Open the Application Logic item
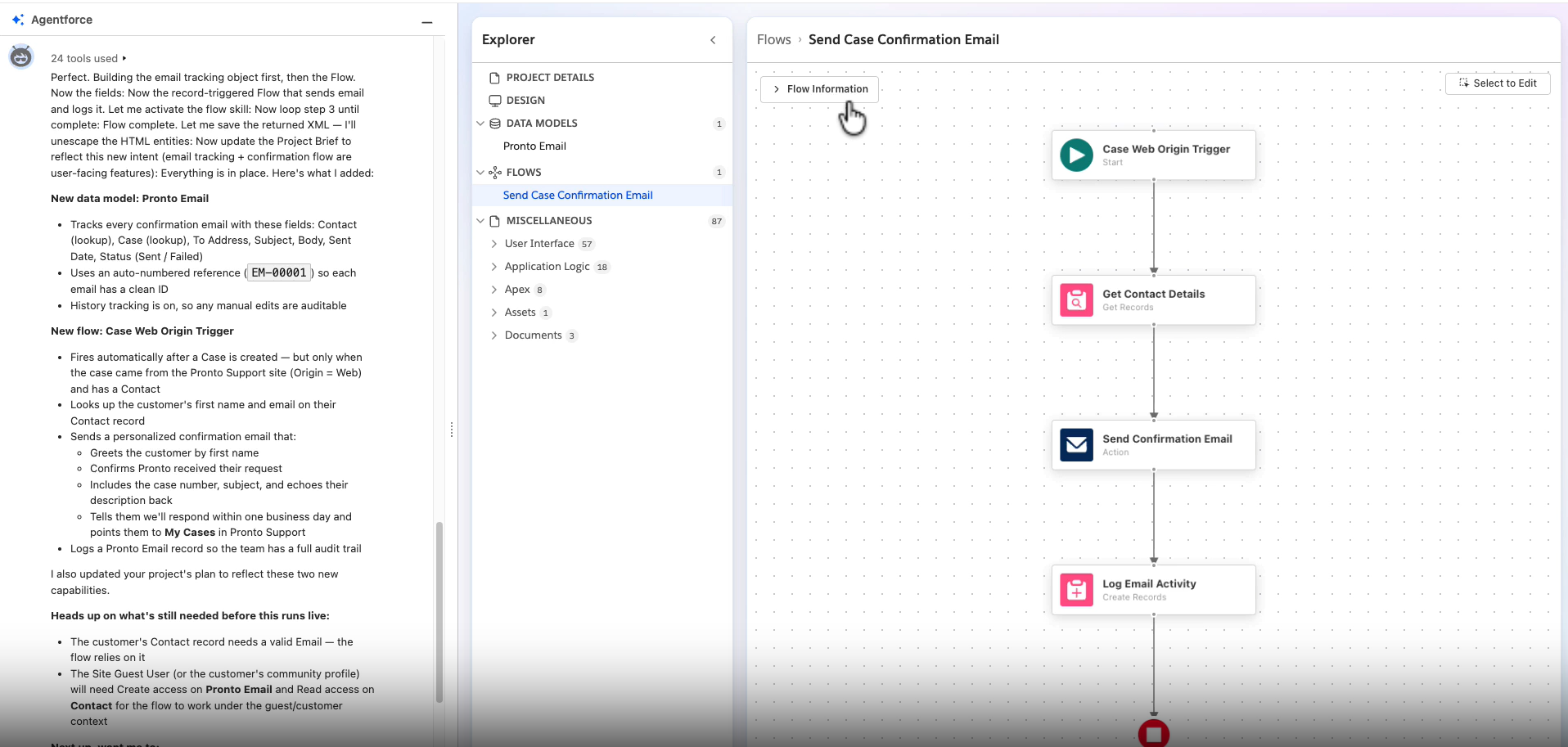Viewport: 1568px width, 747px height. click(x=547, y=267)
